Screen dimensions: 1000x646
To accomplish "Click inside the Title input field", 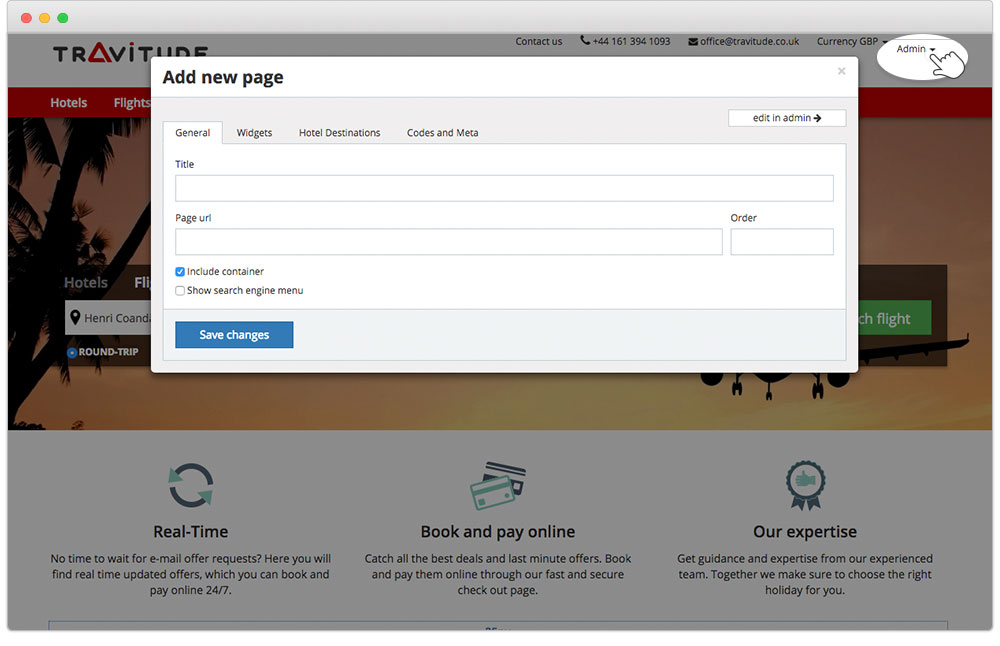I will (503, 188).
